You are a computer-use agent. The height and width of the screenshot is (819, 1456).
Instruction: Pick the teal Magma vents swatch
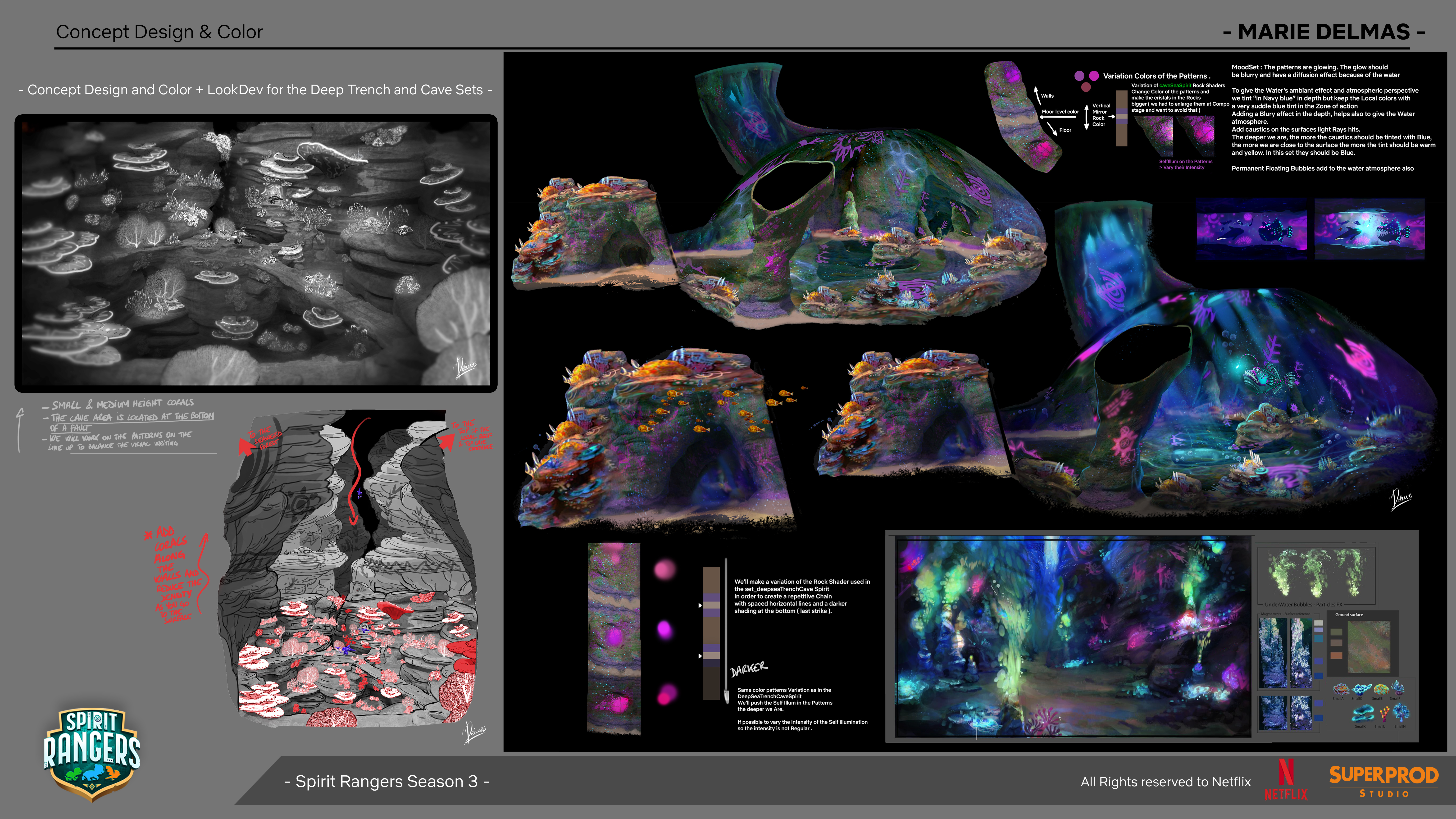click(1319, 638)
